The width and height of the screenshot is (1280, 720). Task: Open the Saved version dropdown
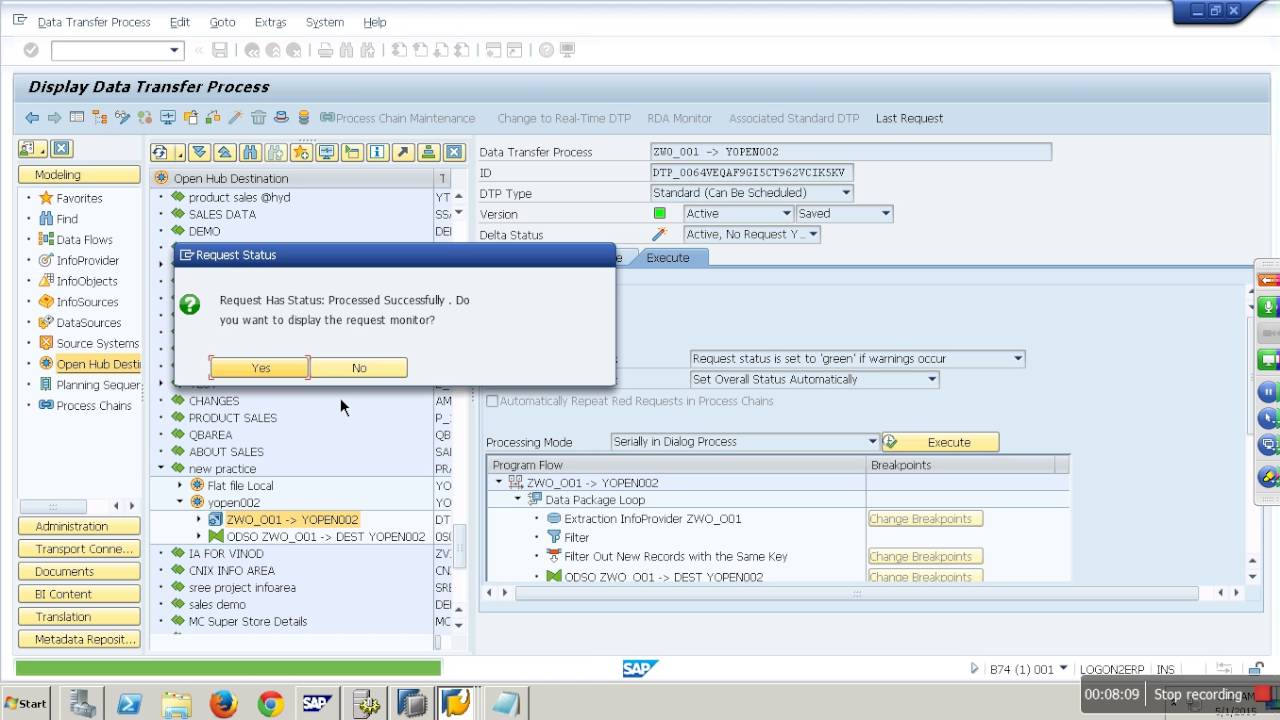point(885,213)
